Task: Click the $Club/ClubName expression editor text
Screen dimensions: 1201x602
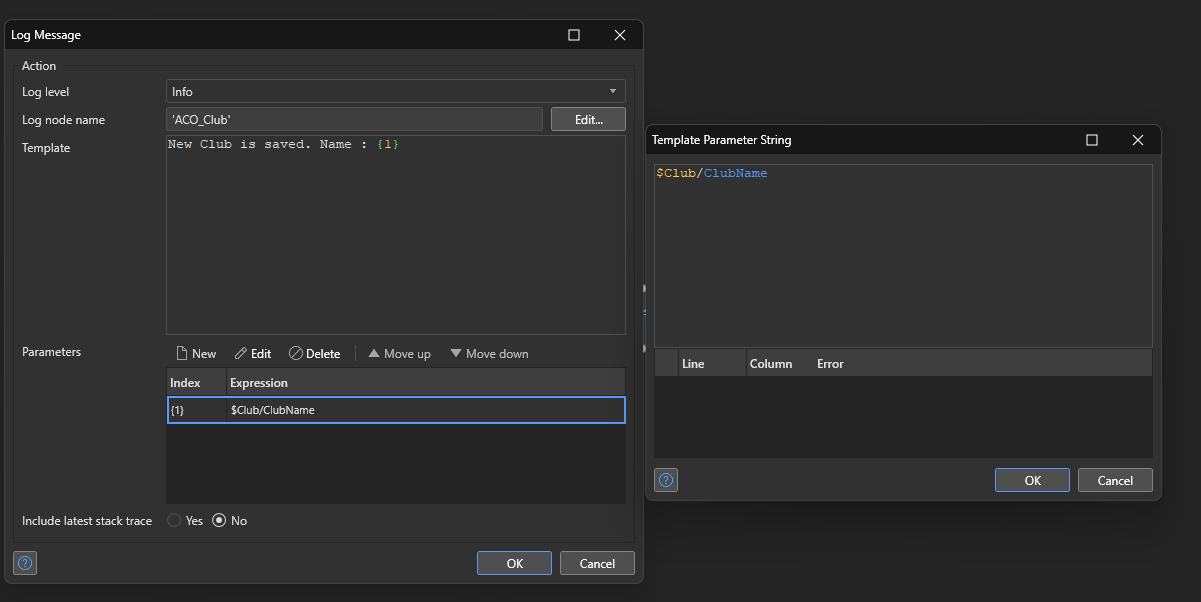Action: click(x=712, y=173)
